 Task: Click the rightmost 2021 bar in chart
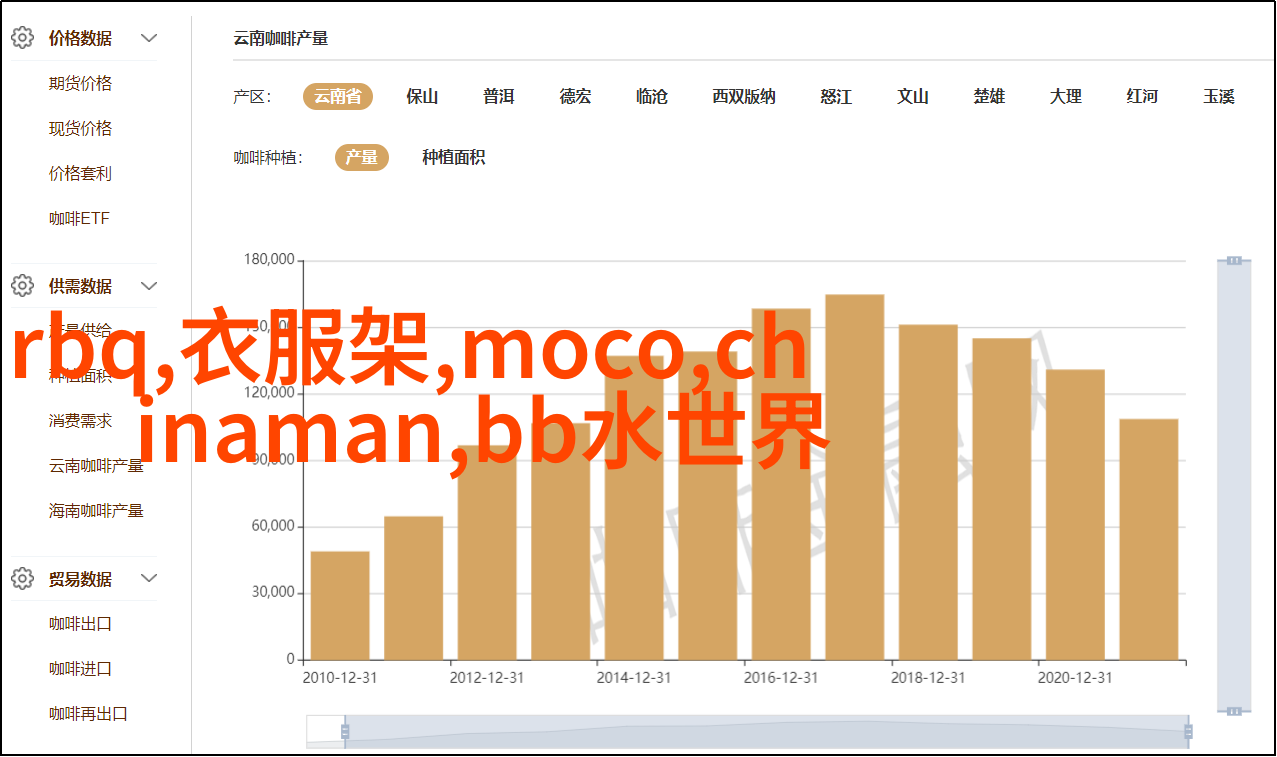coord(1149,539)
